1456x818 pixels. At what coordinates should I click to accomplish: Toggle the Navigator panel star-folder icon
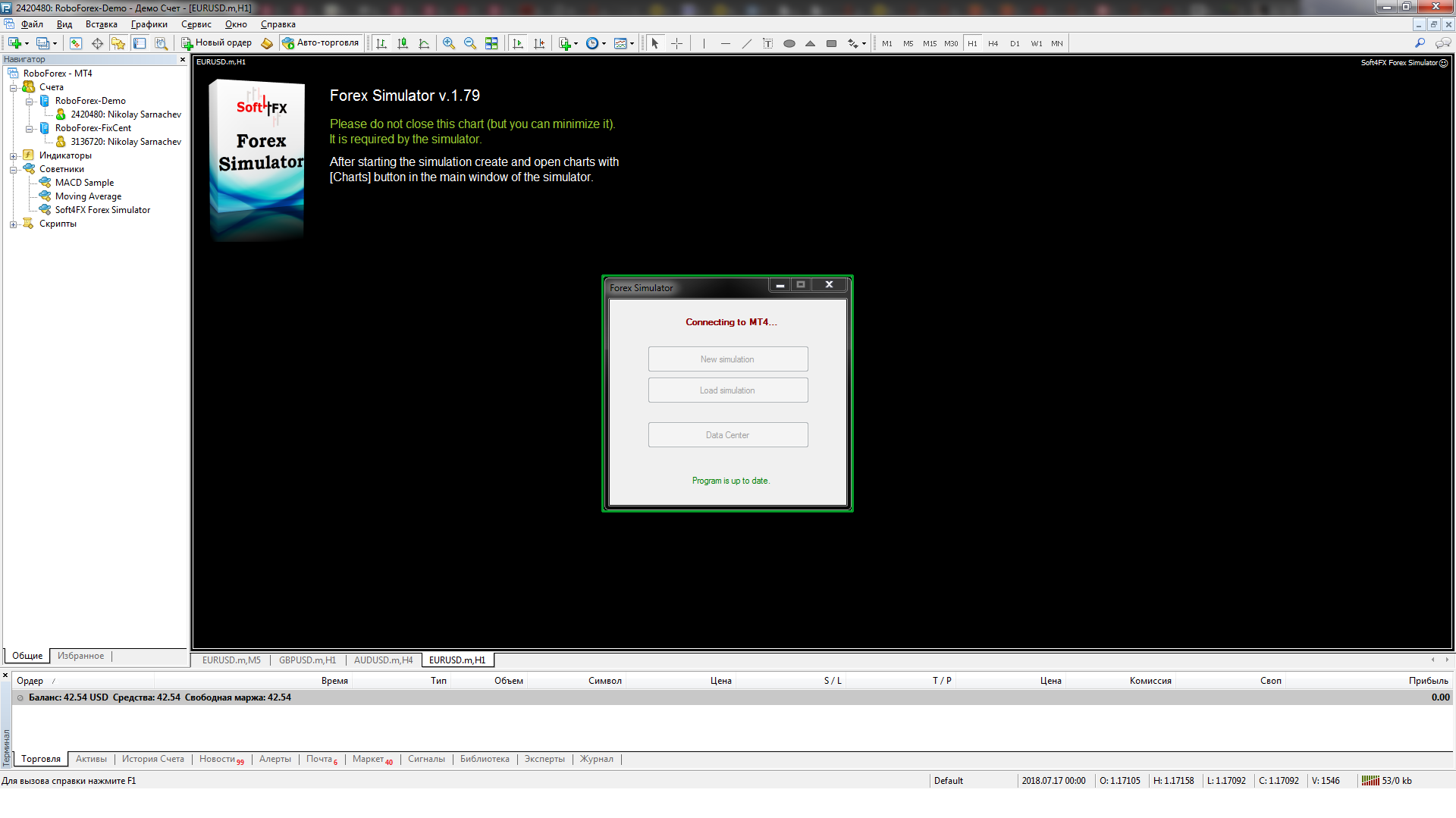pyautogui.click(x=118, y=43)
